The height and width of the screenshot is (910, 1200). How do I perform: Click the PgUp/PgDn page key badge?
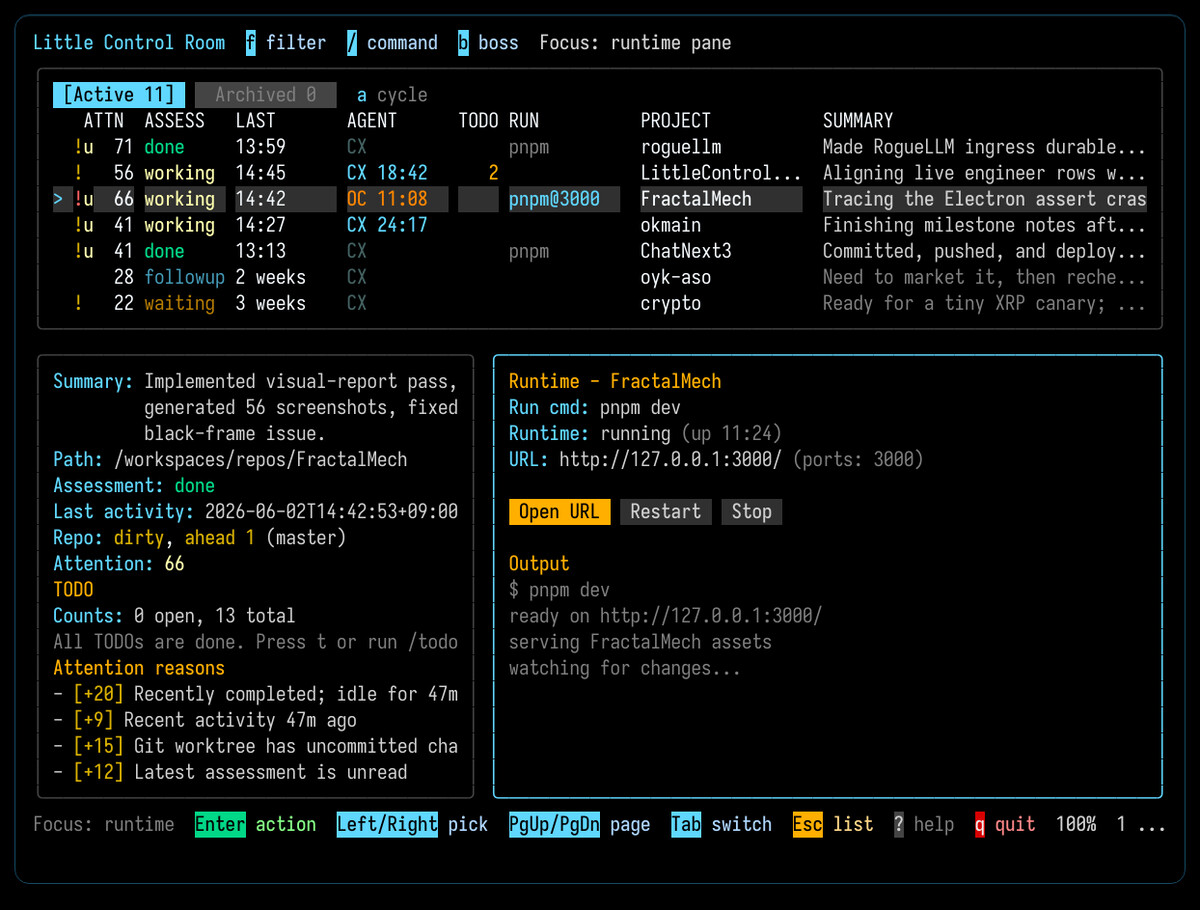(x=554, y=825)
